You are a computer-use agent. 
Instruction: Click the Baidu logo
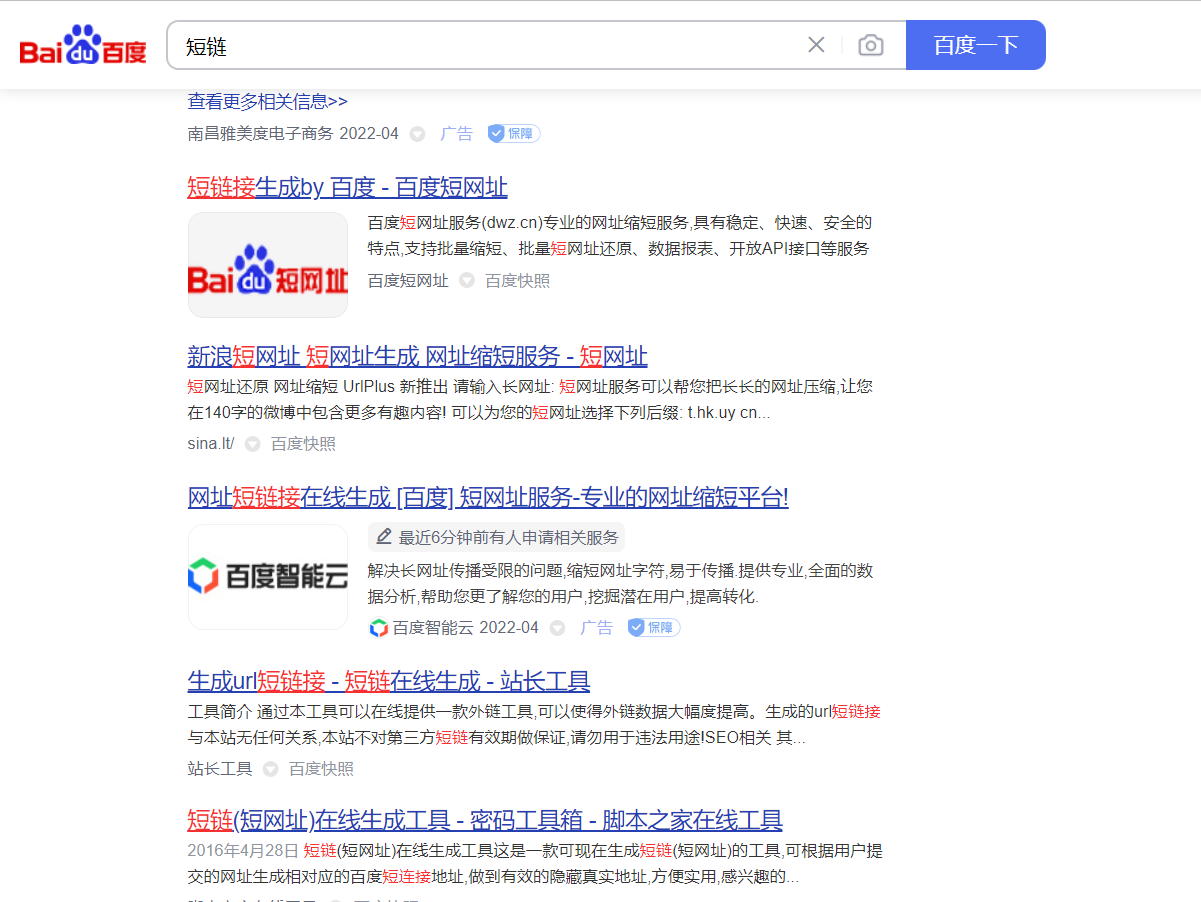[x=83, y=45]
